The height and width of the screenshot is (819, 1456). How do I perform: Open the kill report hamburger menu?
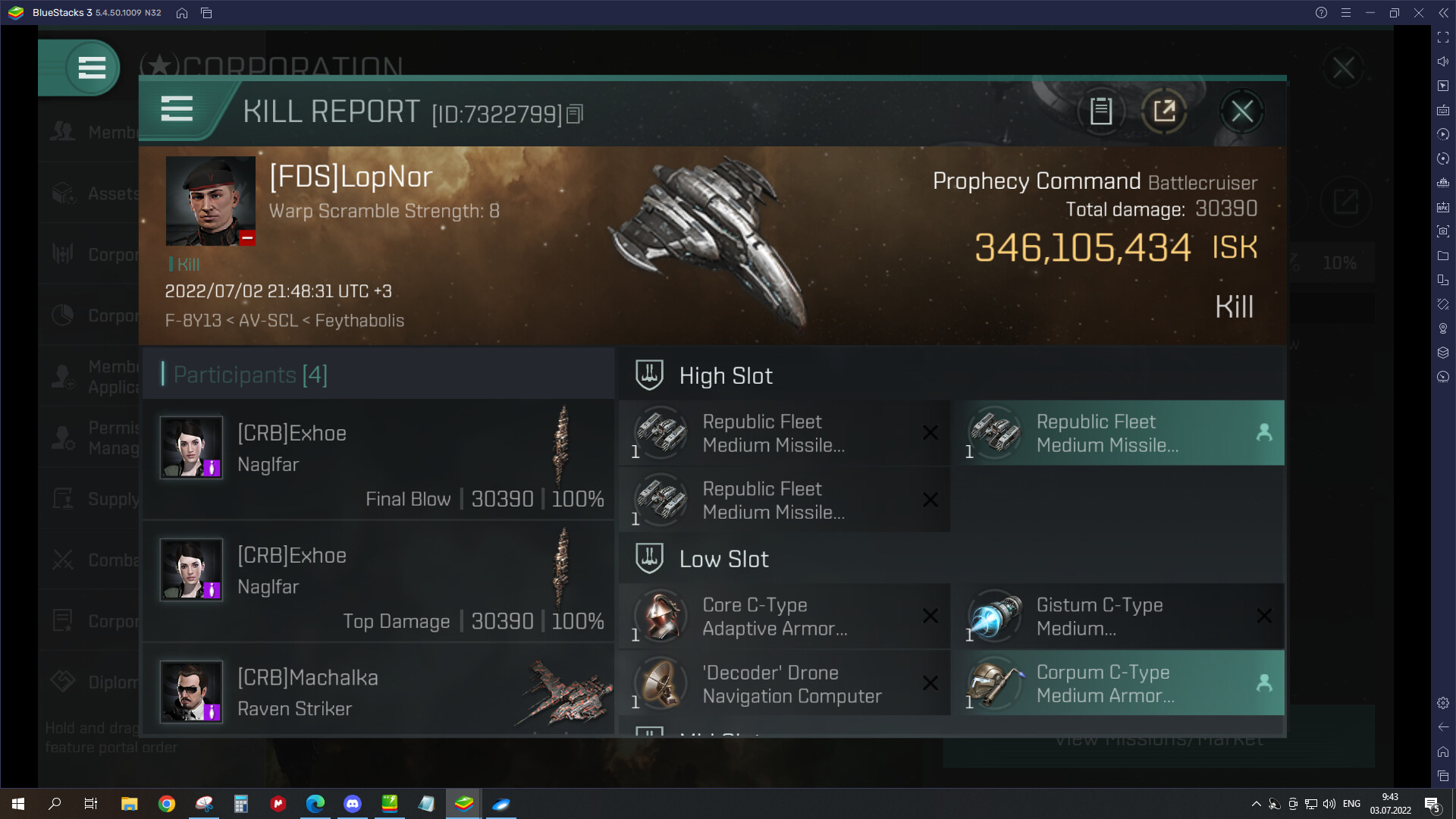(x=177, y=109)
